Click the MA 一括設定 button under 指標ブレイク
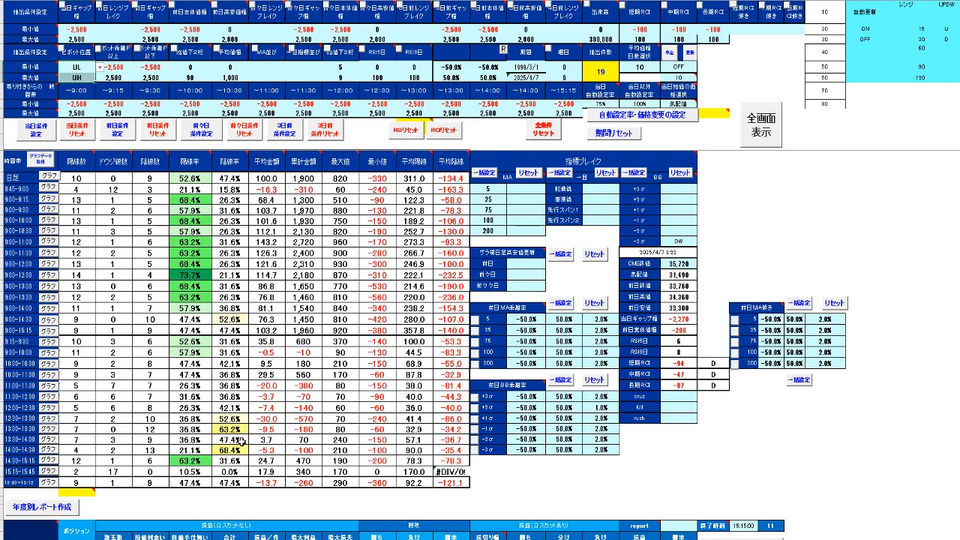 484,173
